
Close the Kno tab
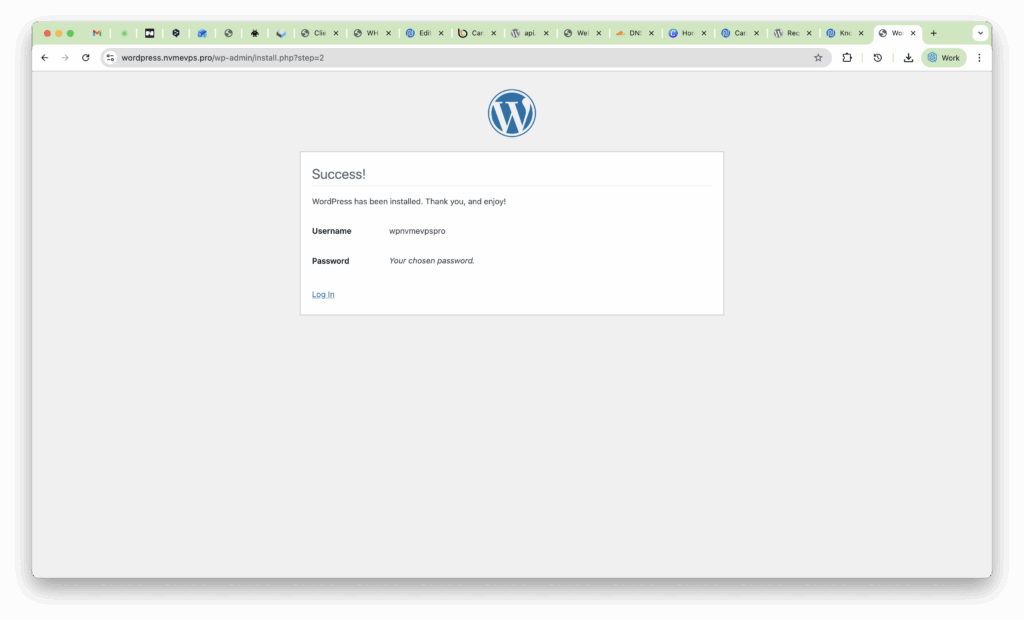[x=860, y=33]
